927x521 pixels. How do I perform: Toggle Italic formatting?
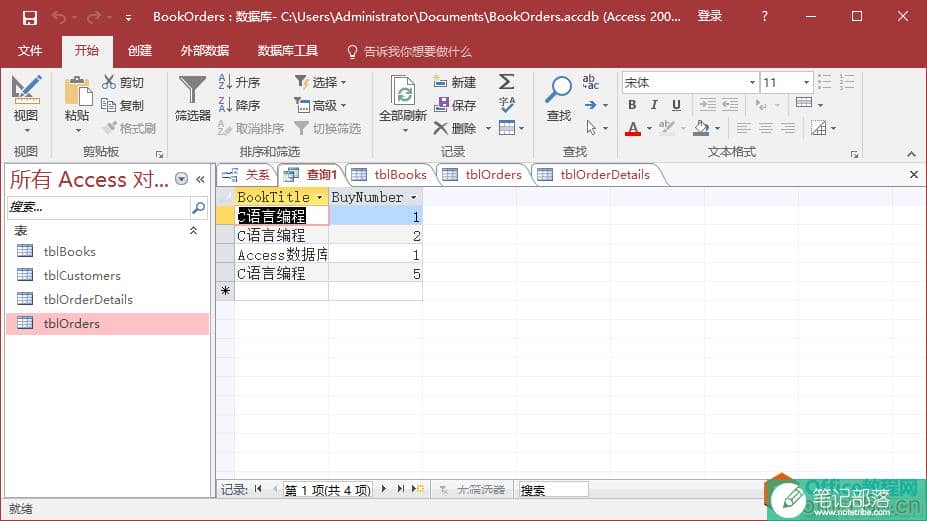(654, 105)
